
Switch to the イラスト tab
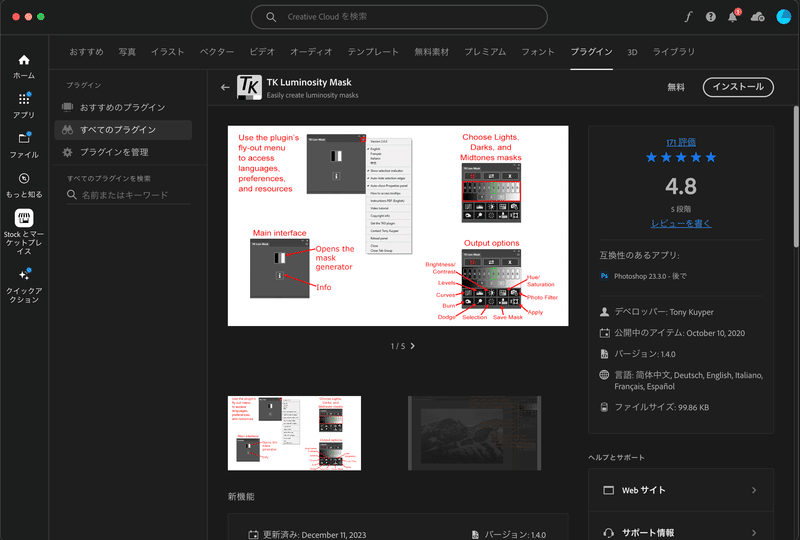[167, 52]
